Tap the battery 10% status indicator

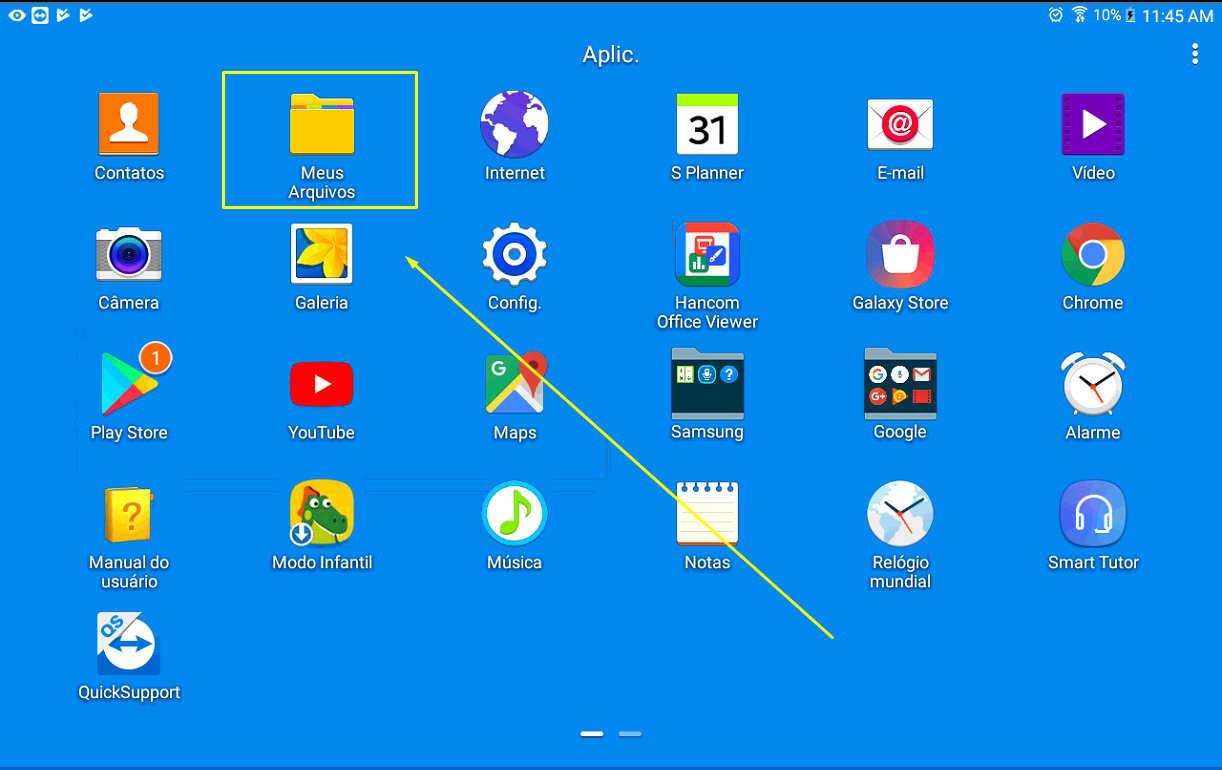click(x=1114, y=15)
